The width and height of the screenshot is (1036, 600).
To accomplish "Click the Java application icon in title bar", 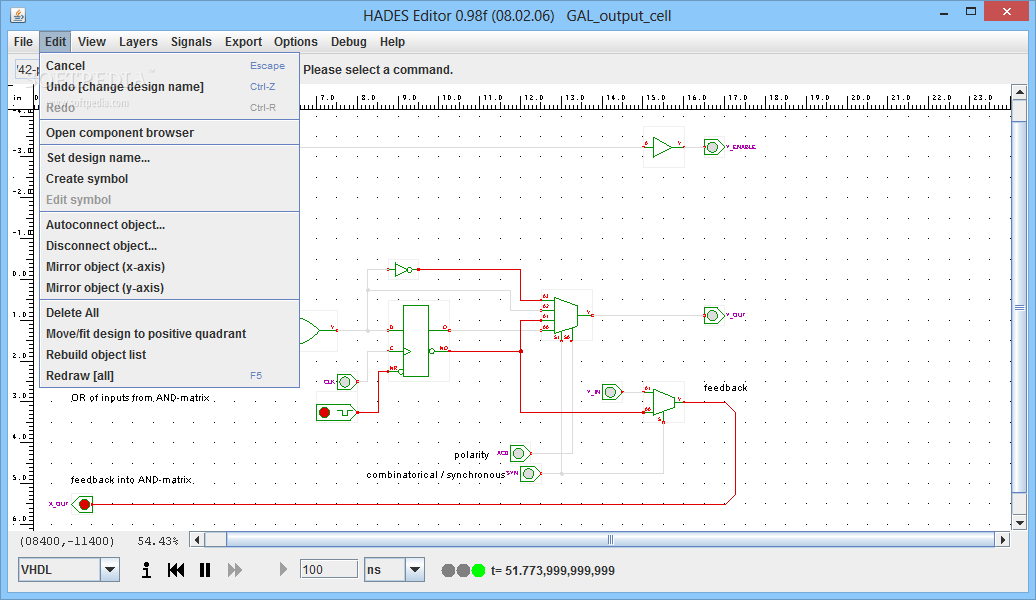I will (x=18, y=15).
